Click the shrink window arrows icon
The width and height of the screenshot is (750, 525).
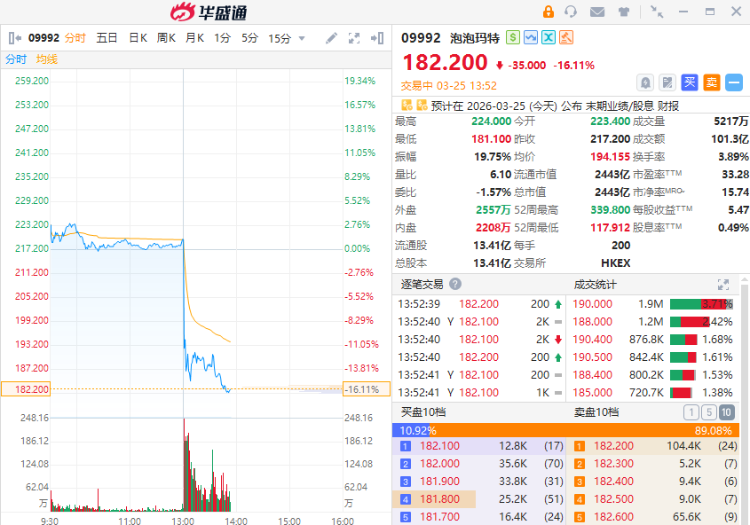click(657, 11)
